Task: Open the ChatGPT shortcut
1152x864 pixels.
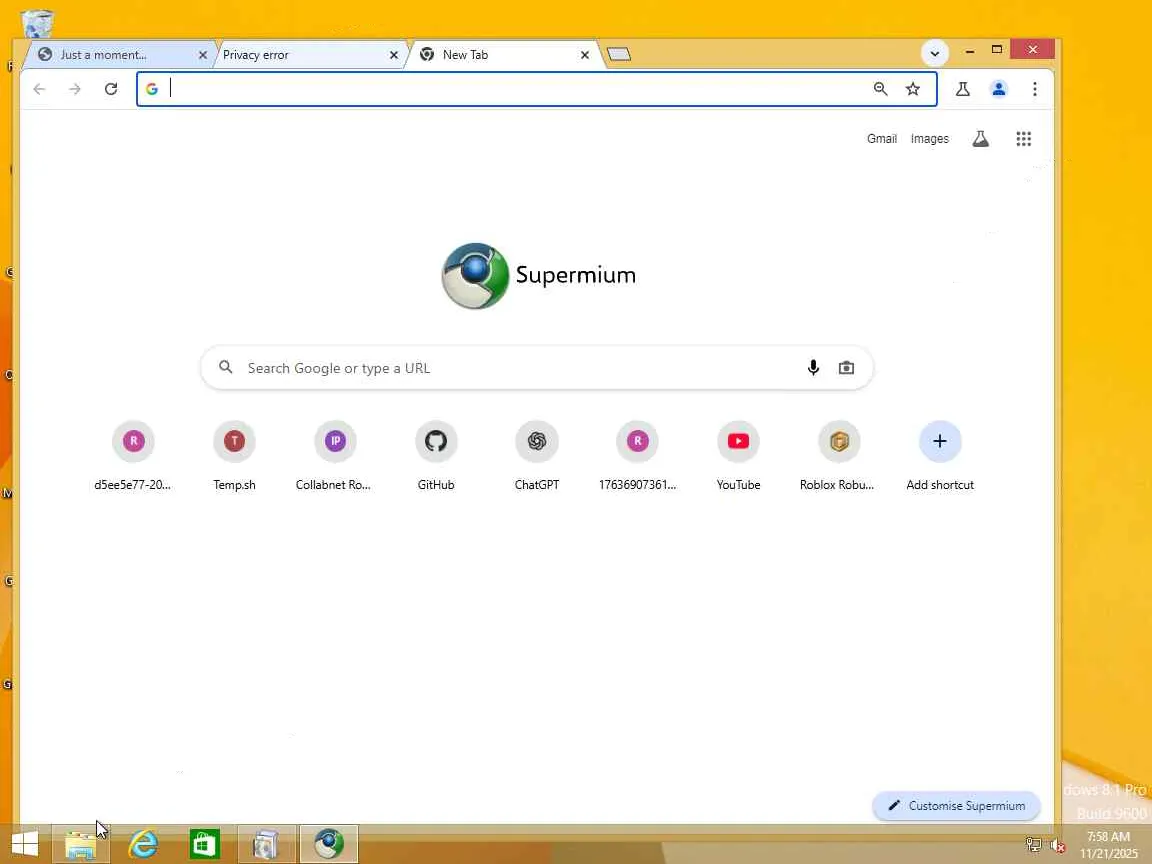Action: [536, 456]
